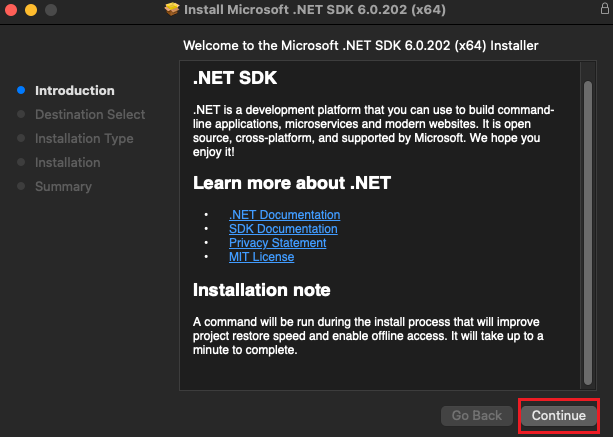Click the package icon in the title bar
Image resolution: width=613 pixels, height=437 pixels.
[172, 10]
